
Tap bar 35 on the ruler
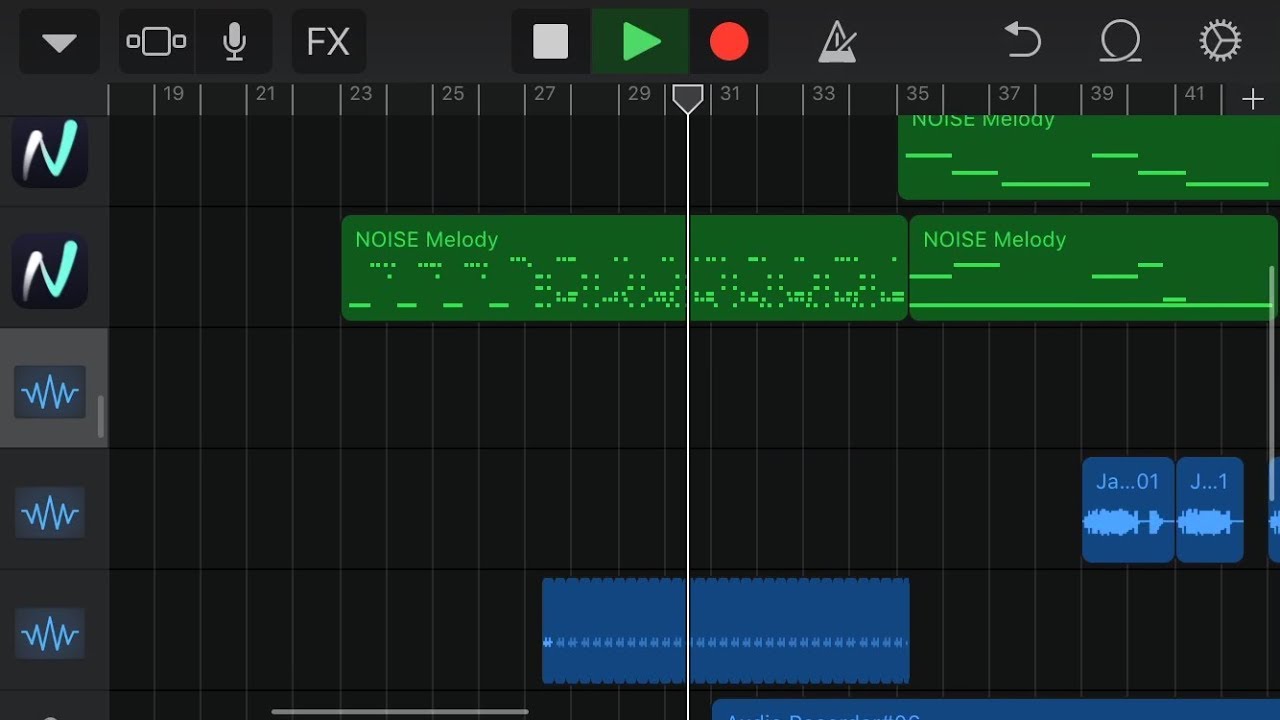[917, 94]
